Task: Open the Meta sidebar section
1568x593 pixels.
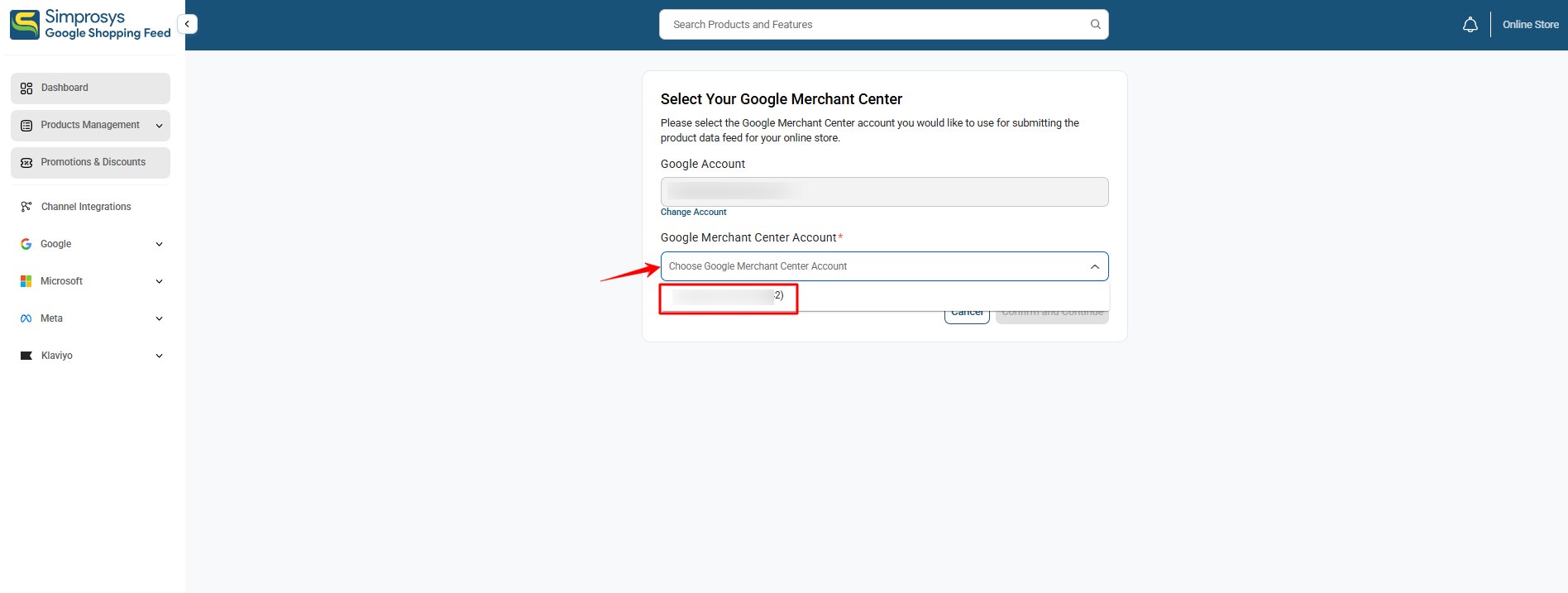Action: click(90, 318)
